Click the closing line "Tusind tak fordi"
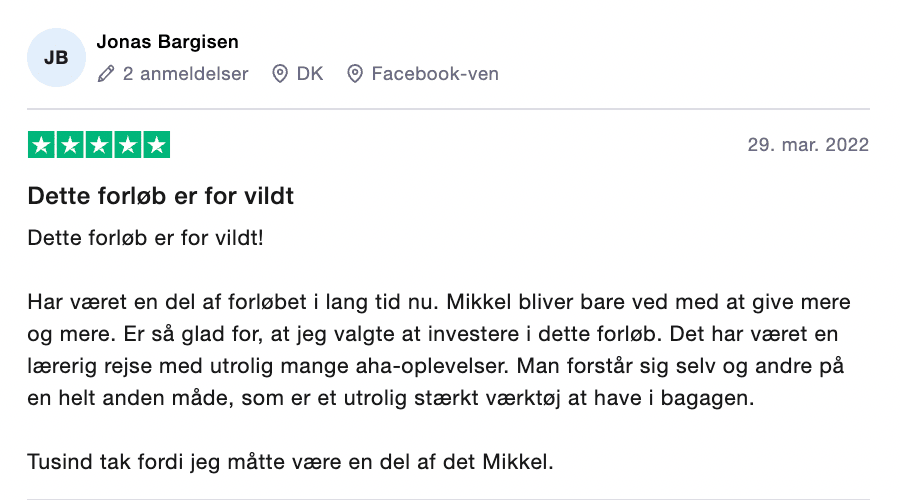The width and height of the screenshot is (900, 500). point(288,462)
